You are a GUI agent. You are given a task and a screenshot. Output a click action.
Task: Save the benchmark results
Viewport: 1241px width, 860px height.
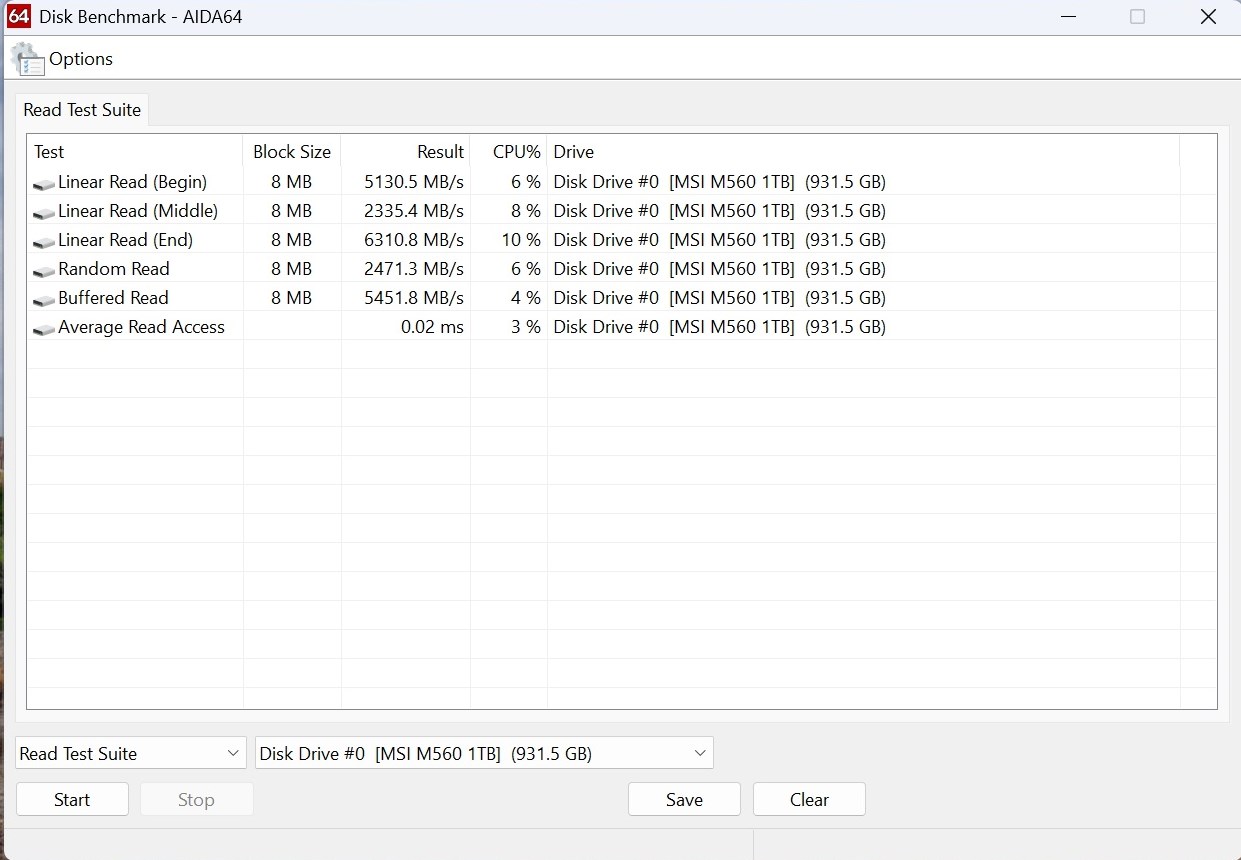click(684, 799)
